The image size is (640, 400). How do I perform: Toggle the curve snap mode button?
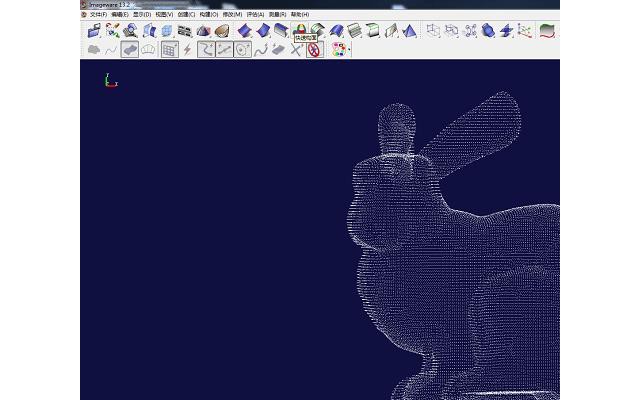(x=206, y=50)
